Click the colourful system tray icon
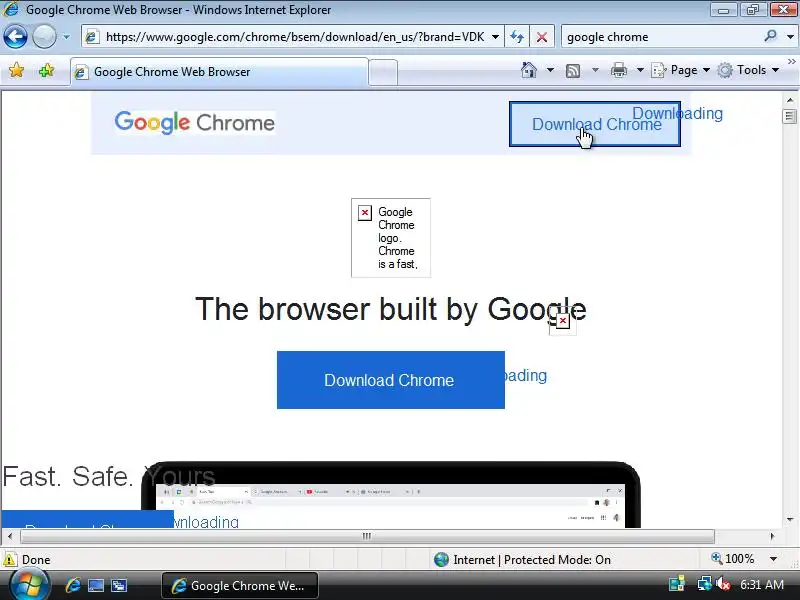This screenshot has width=800, height=600. (677, 584)
